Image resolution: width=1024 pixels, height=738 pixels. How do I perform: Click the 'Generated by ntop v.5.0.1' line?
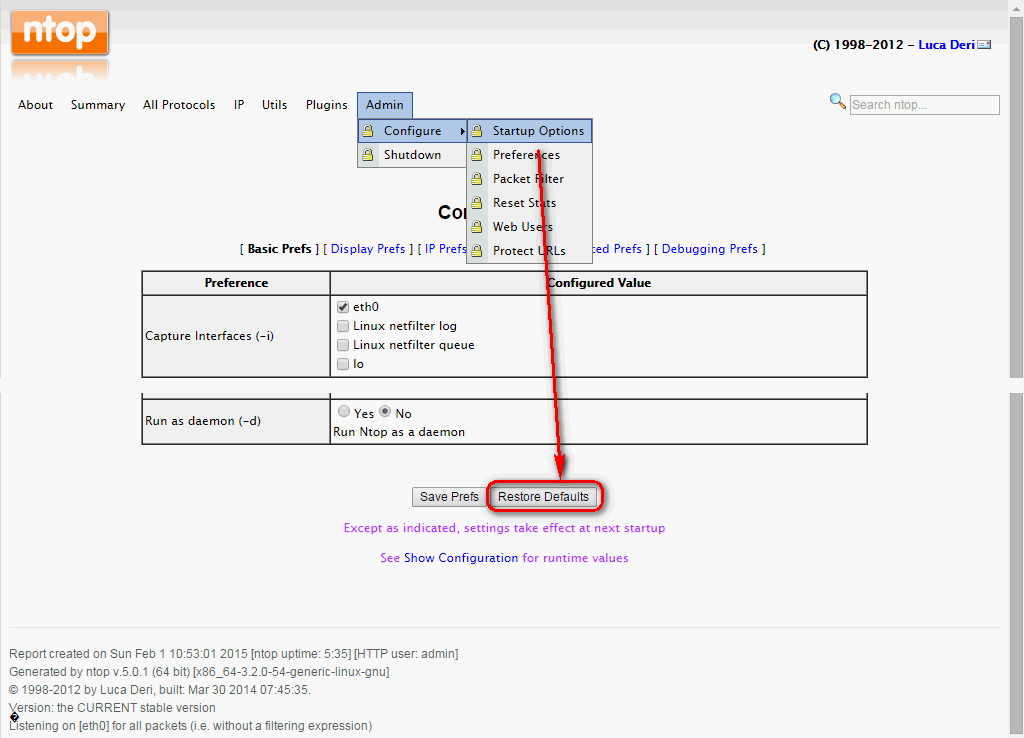tap(199, 671)
